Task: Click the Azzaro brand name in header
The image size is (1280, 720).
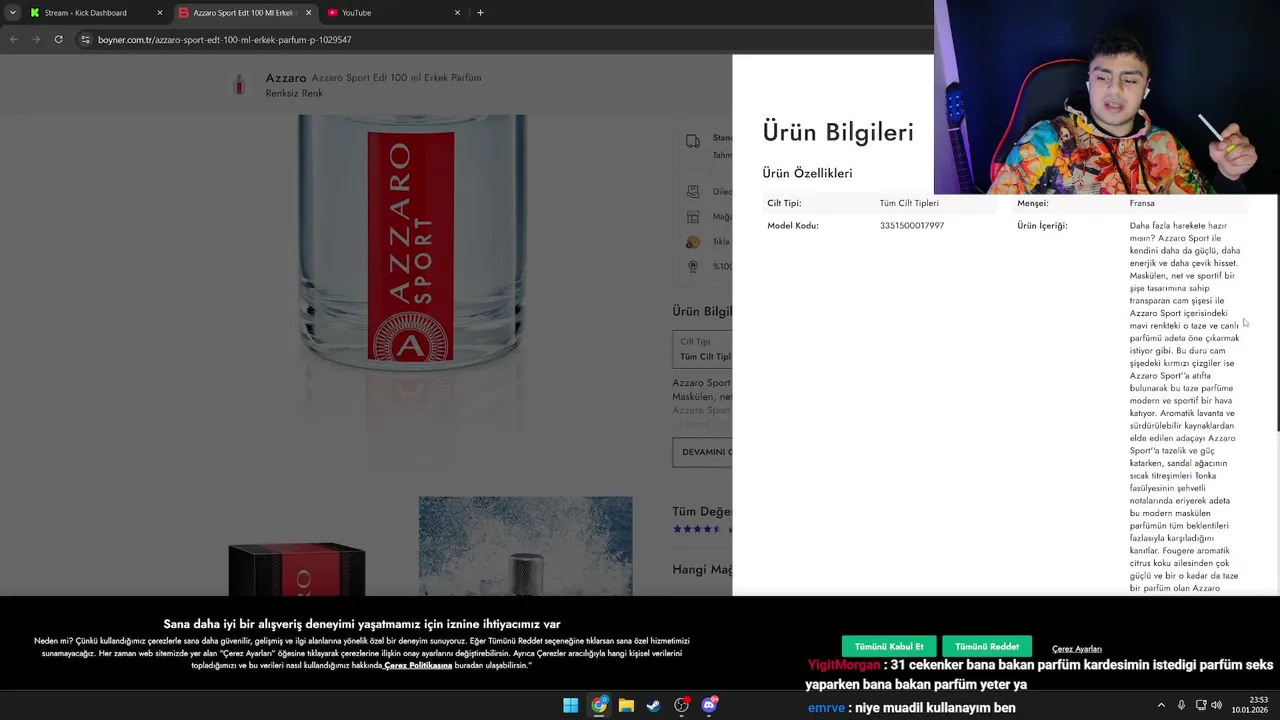Action: (286, 78)
